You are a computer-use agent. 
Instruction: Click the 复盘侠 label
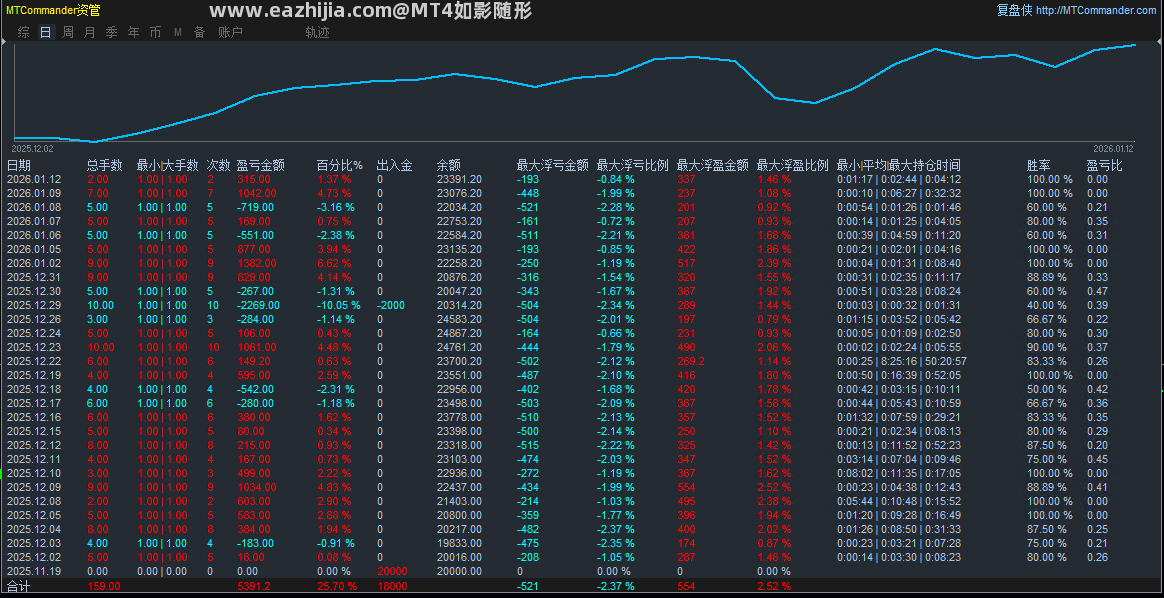click(x=1014, y=10)
